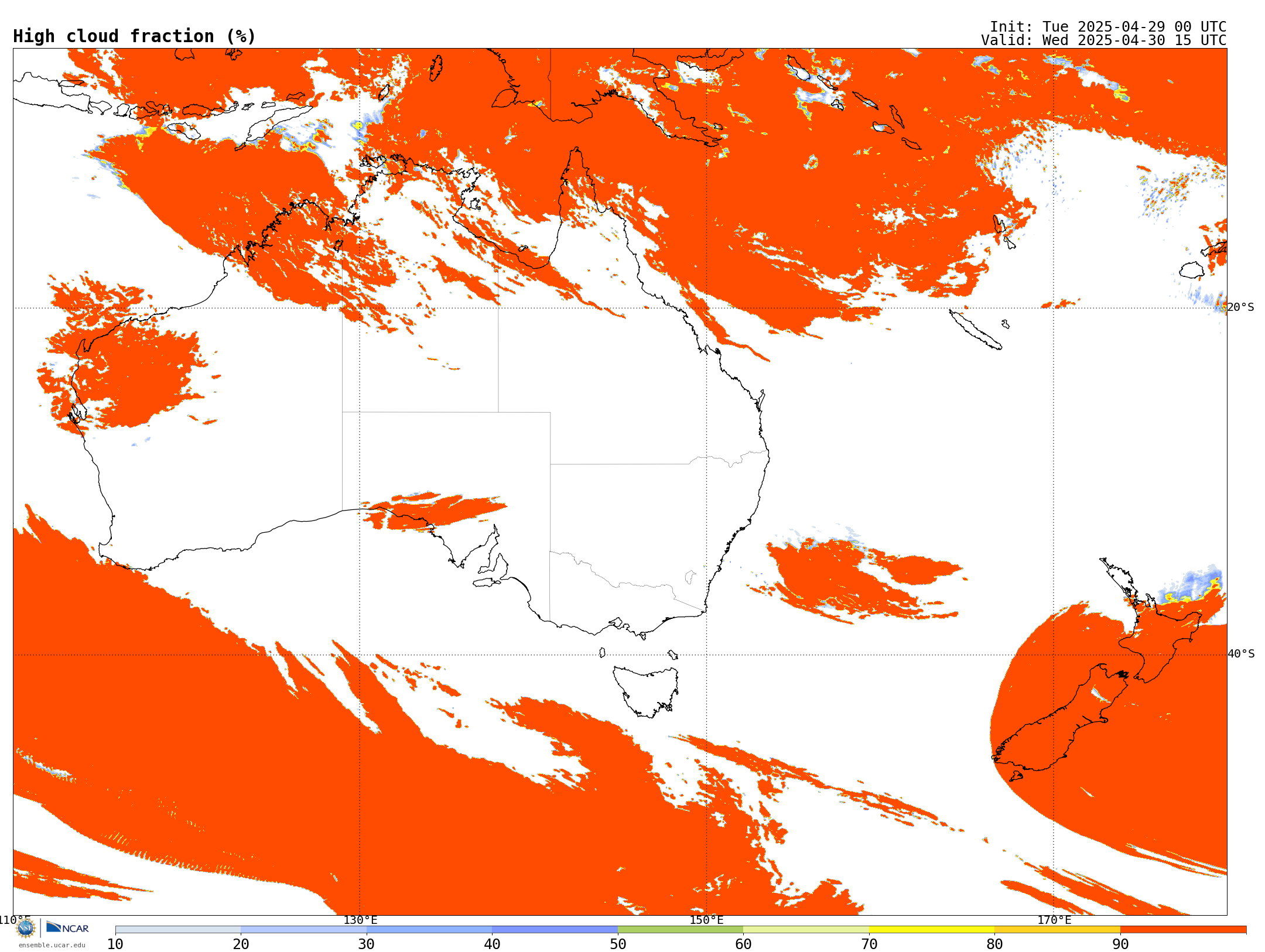This screenshot has width=1265, height=952.
Task: Click the 70–80 yellow colorbar segment
Action: click(x=932, y=930)
